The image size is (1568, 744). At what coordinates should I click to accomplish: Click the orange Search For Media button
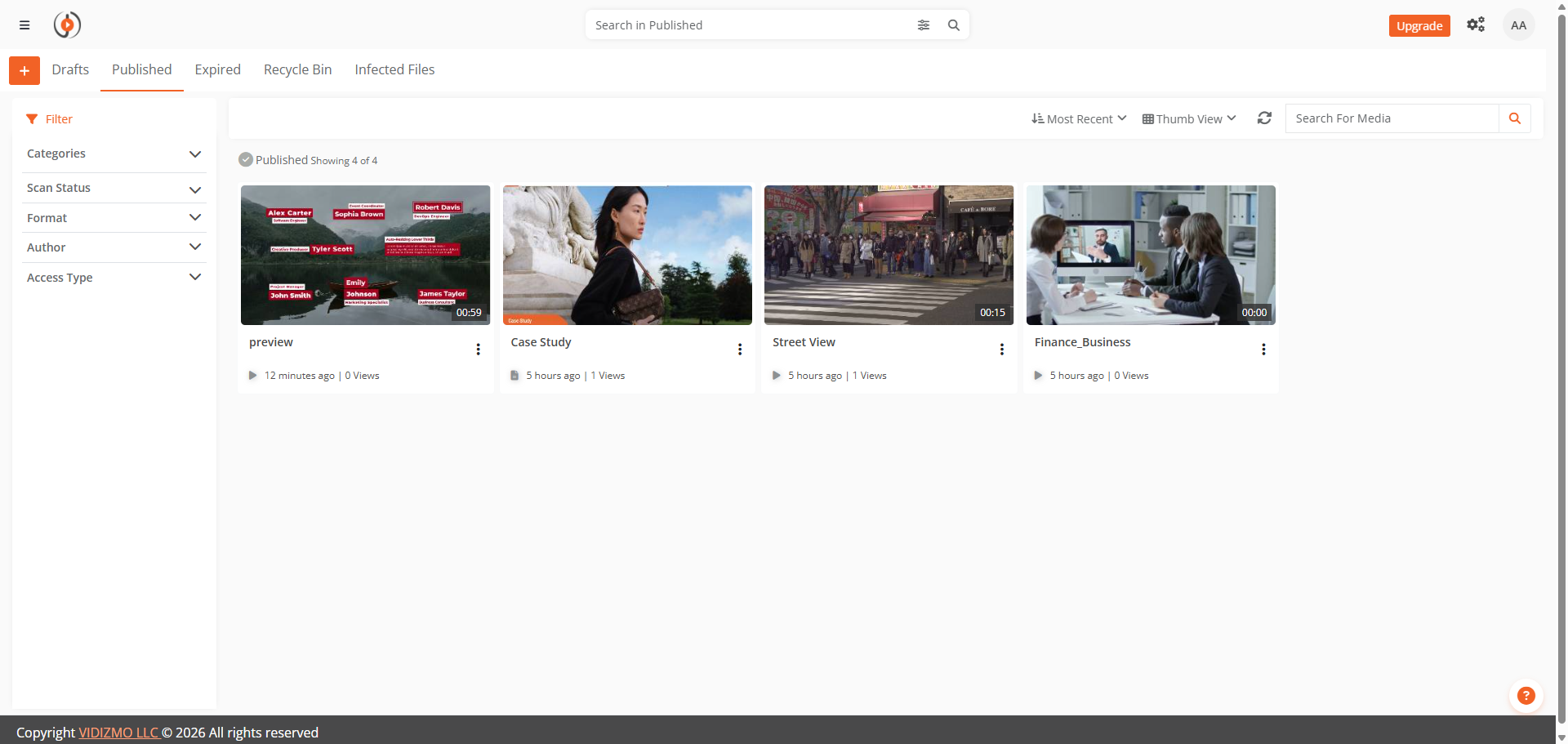pos(1514,118)
